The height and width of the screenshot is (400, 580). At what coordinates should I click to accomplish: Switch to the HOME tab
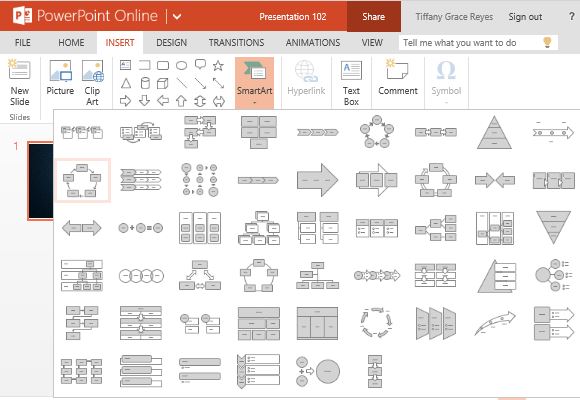(71, 43)
